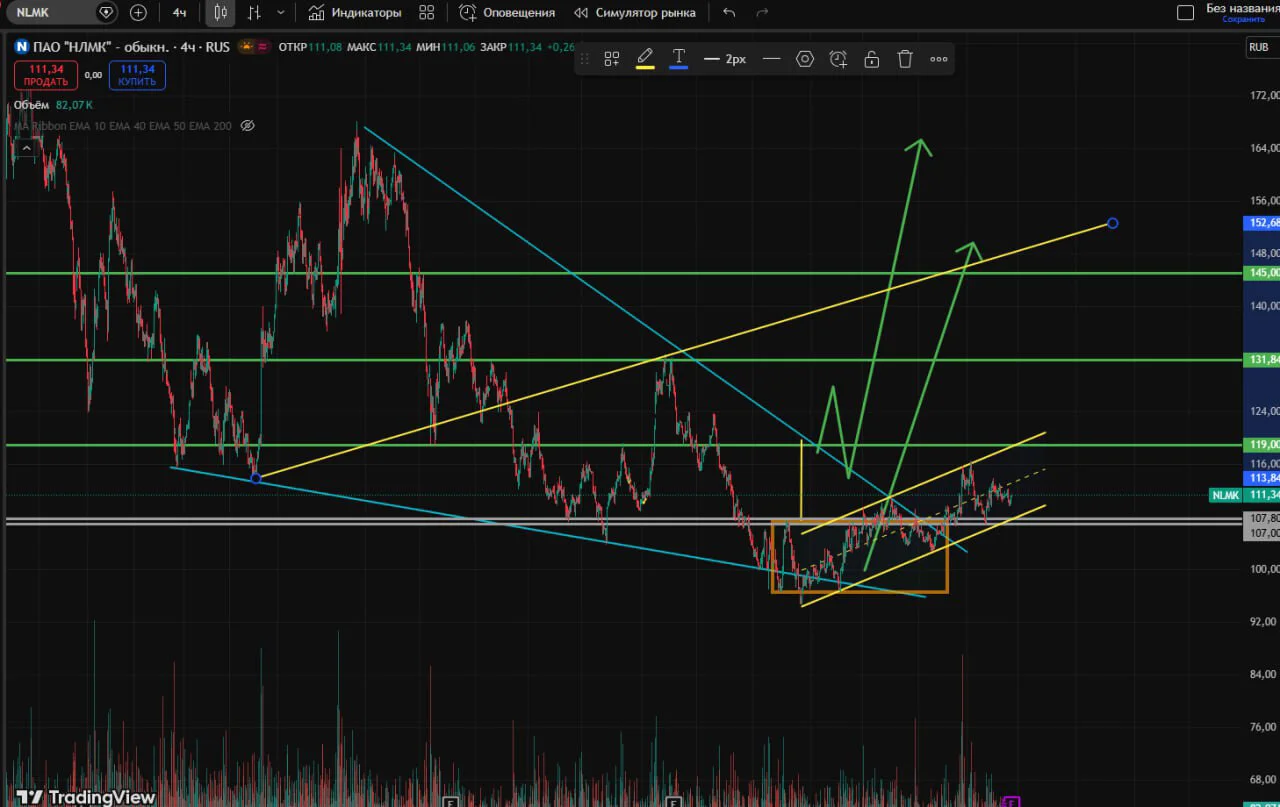Select candlestick chart type button
This screenshot has width=1280, height=807.
[220, 13]
